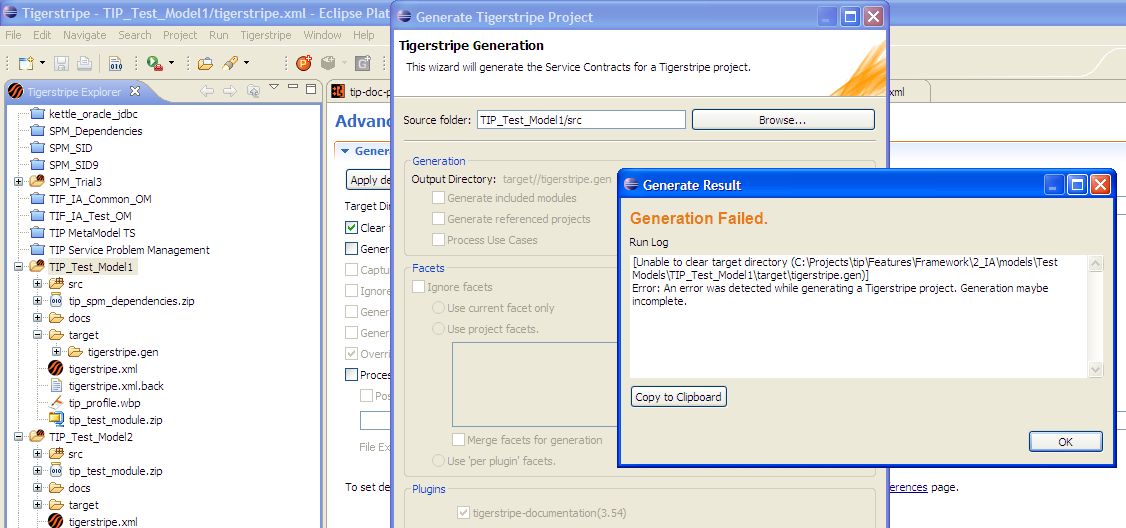The image size is (1126, 528).
Task: Collapse the TIP_Test_Model1 project node
Action: pyautogui.click(x=19, y=267)
